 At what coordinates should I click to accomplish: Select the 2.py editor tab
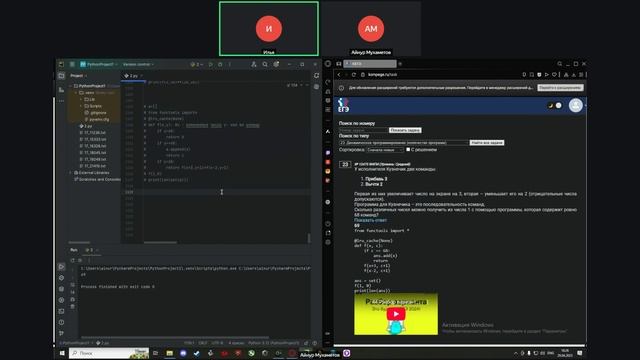[x=132, y=76]
